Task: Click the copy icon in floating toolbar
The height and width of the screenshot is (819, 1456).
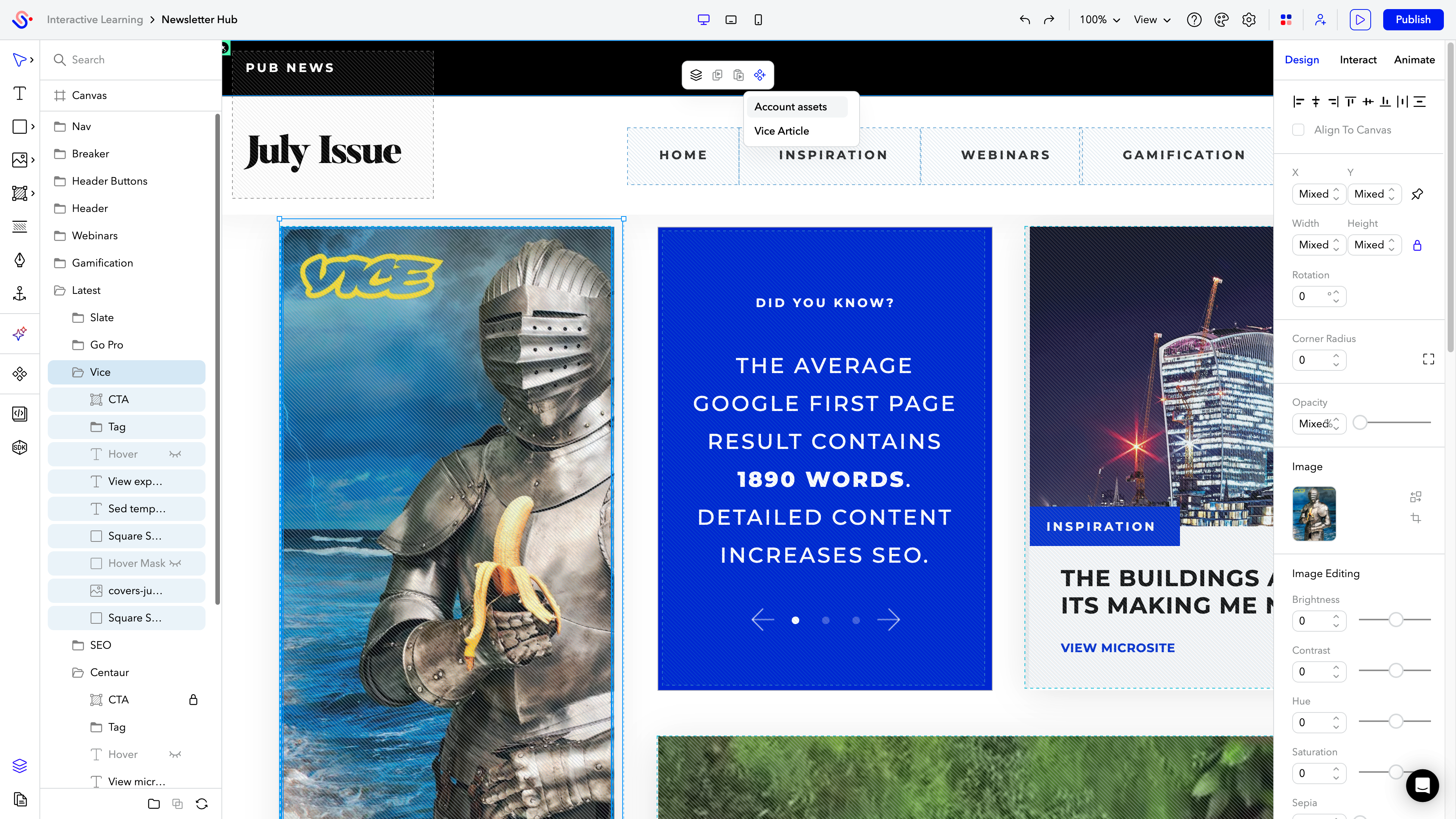Action: [x=717, y=75]
